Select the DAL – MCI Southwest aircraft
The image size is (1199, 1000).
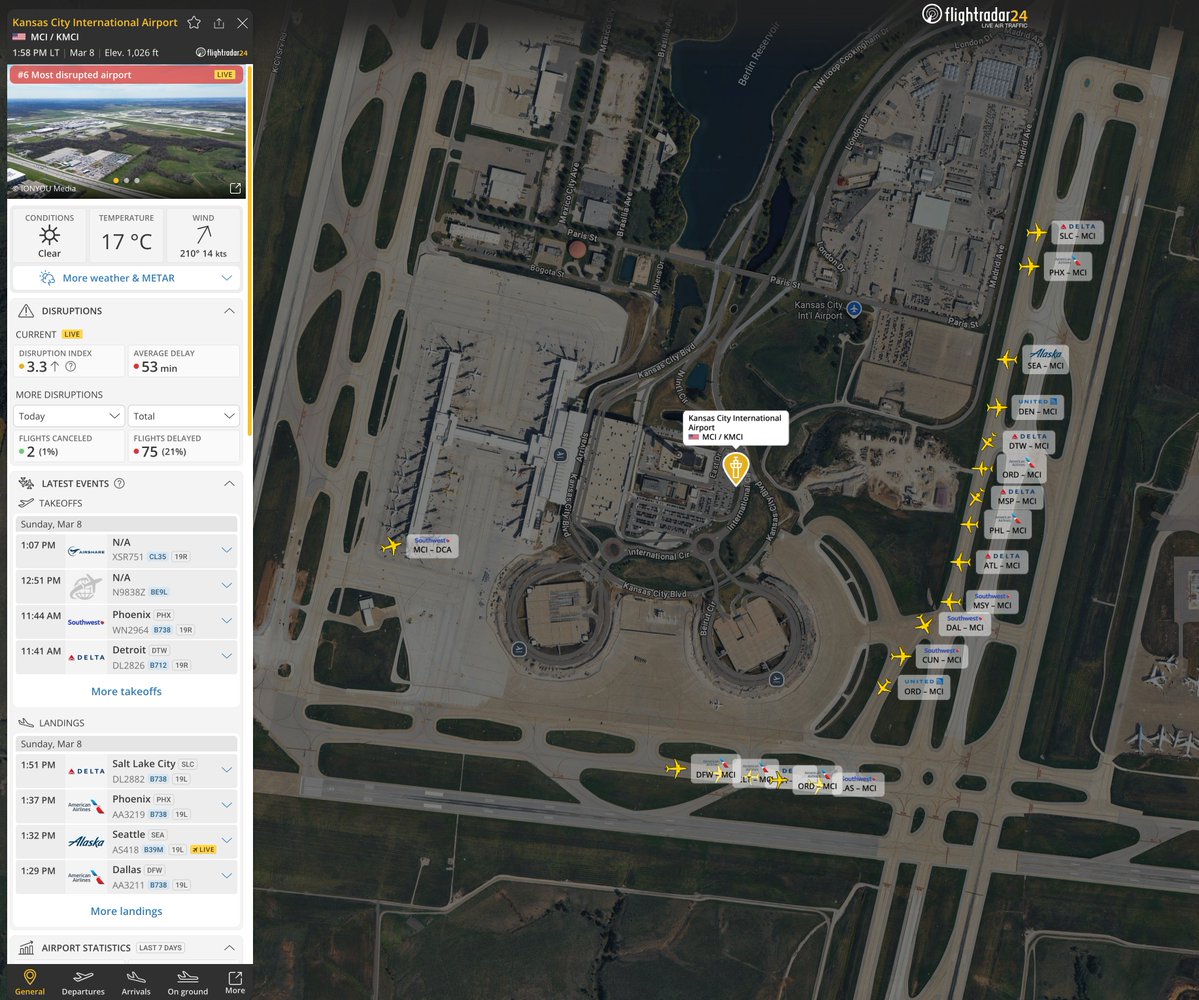tap(924, 624)
